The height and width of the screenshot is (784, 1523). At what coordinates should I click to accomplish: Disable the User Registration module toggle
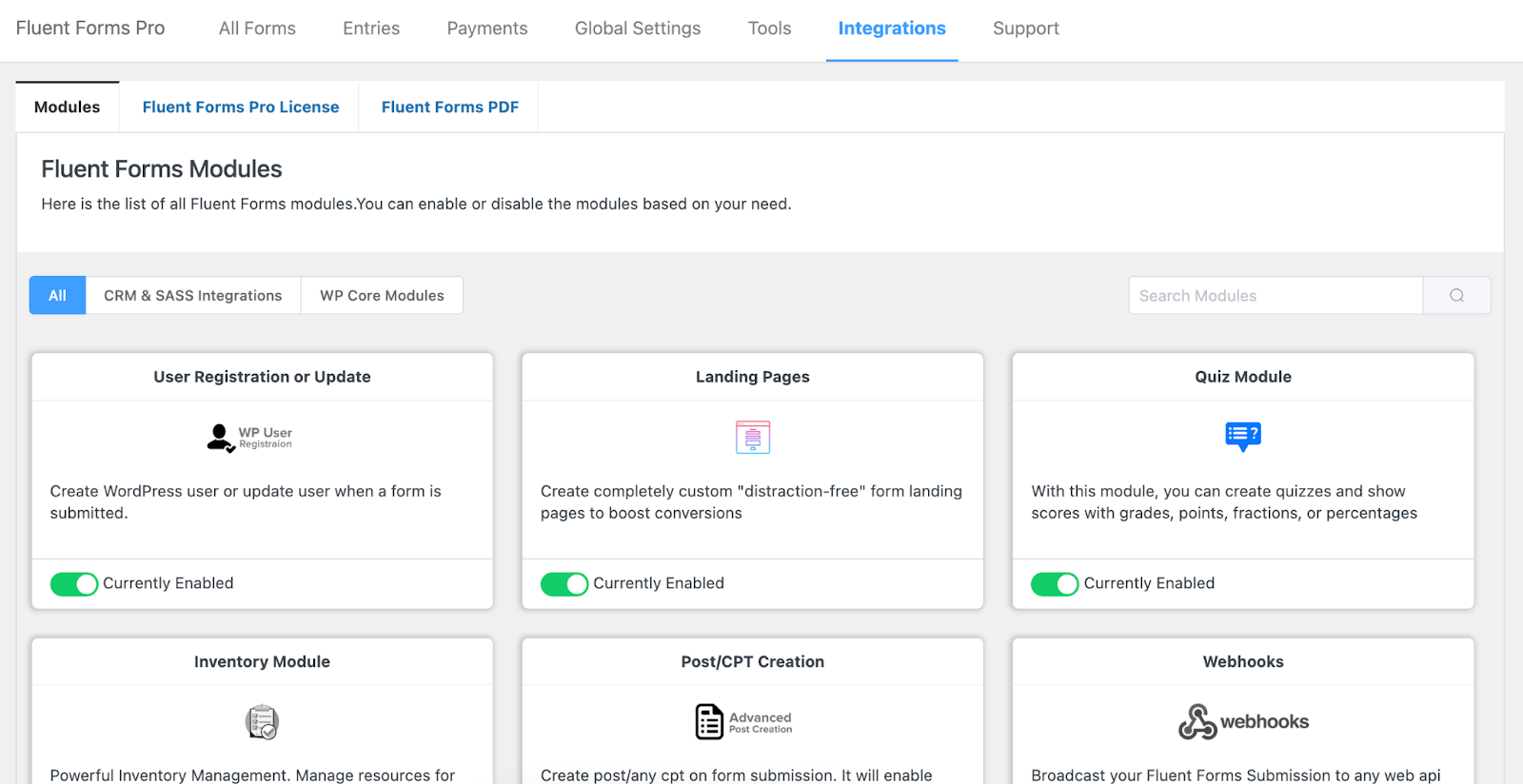(74, 583)
